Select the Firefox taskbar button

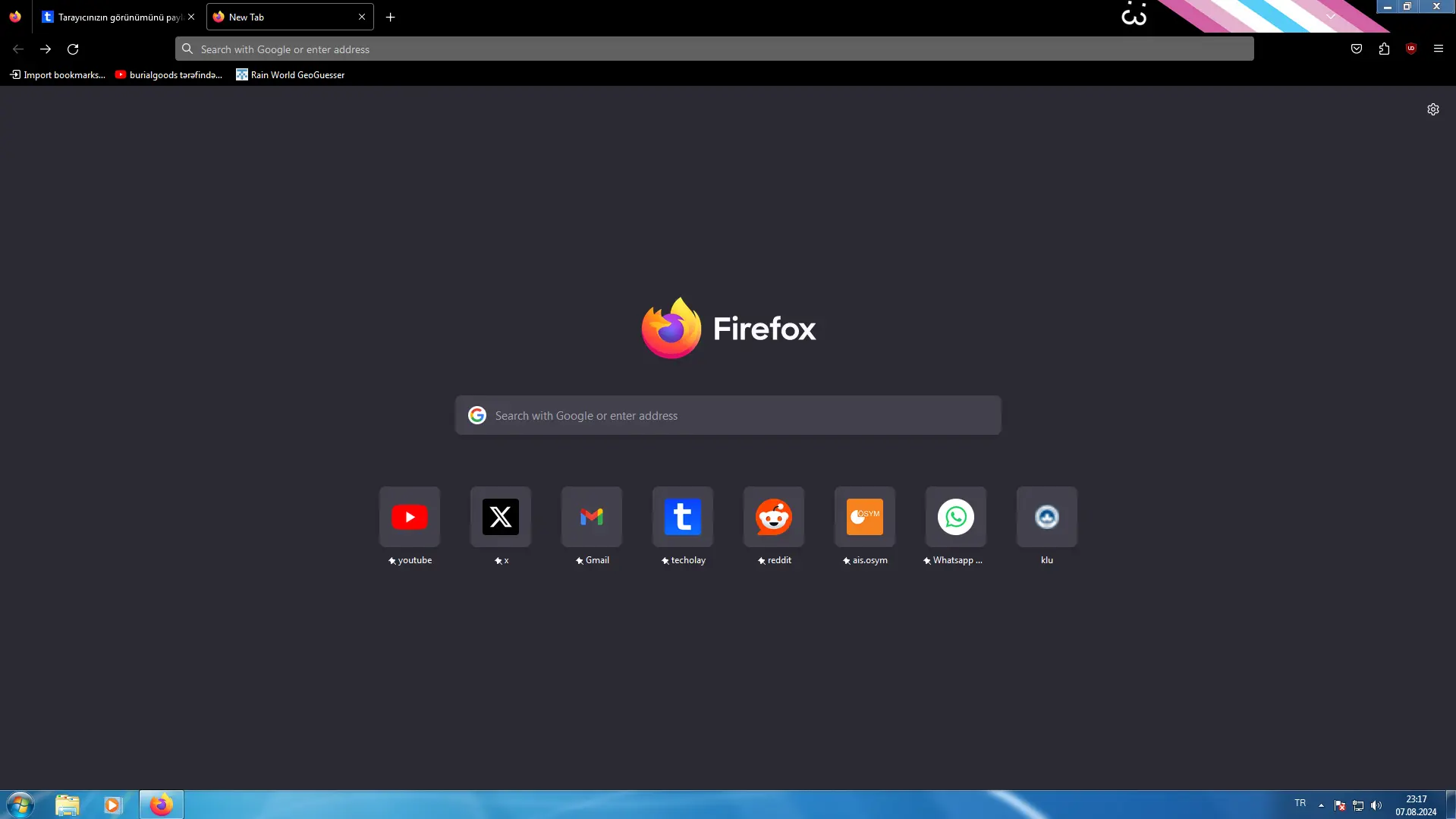point(161,805)
